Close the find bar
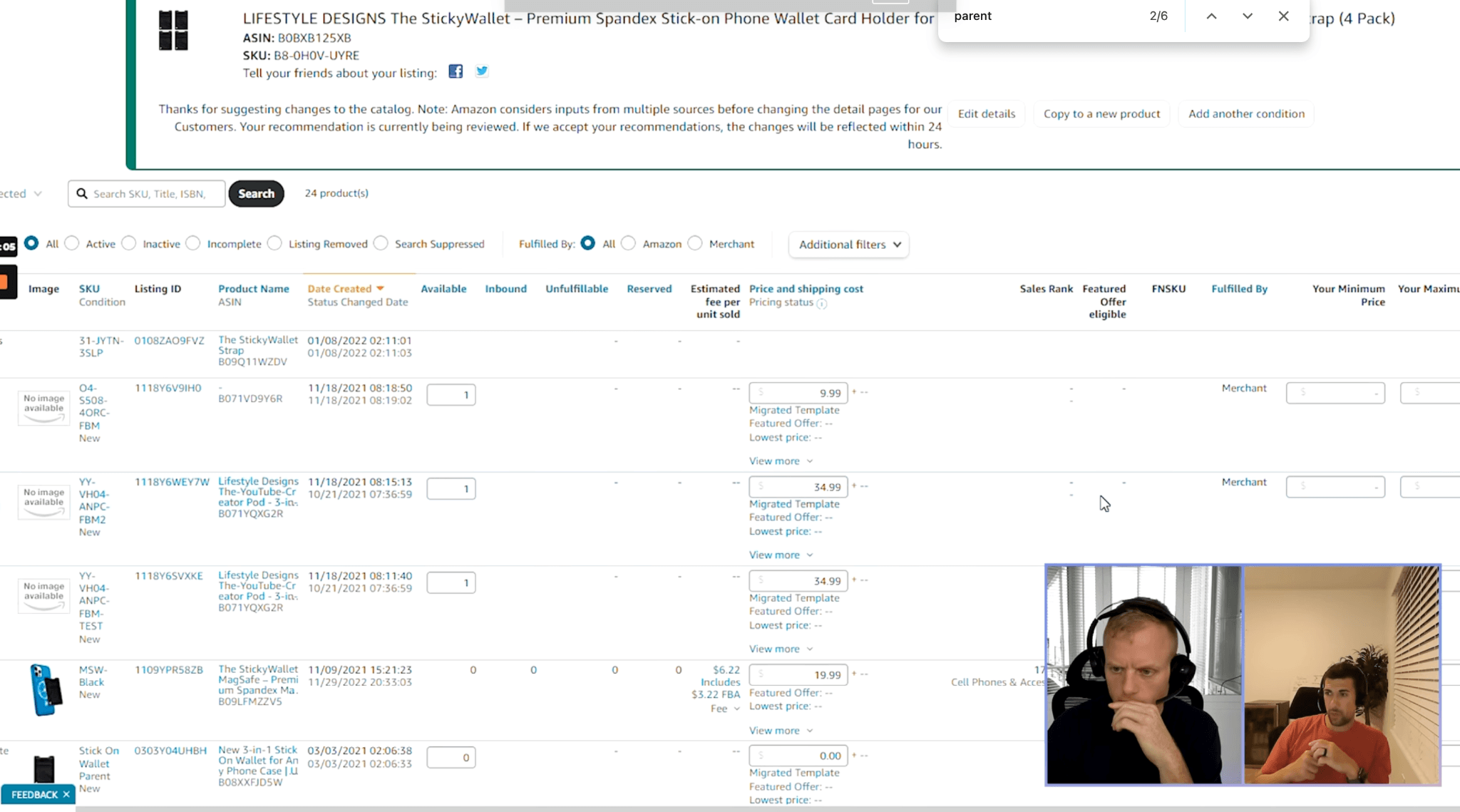Viewport: 1460px width, 812px height. [x=1283, y=16]
